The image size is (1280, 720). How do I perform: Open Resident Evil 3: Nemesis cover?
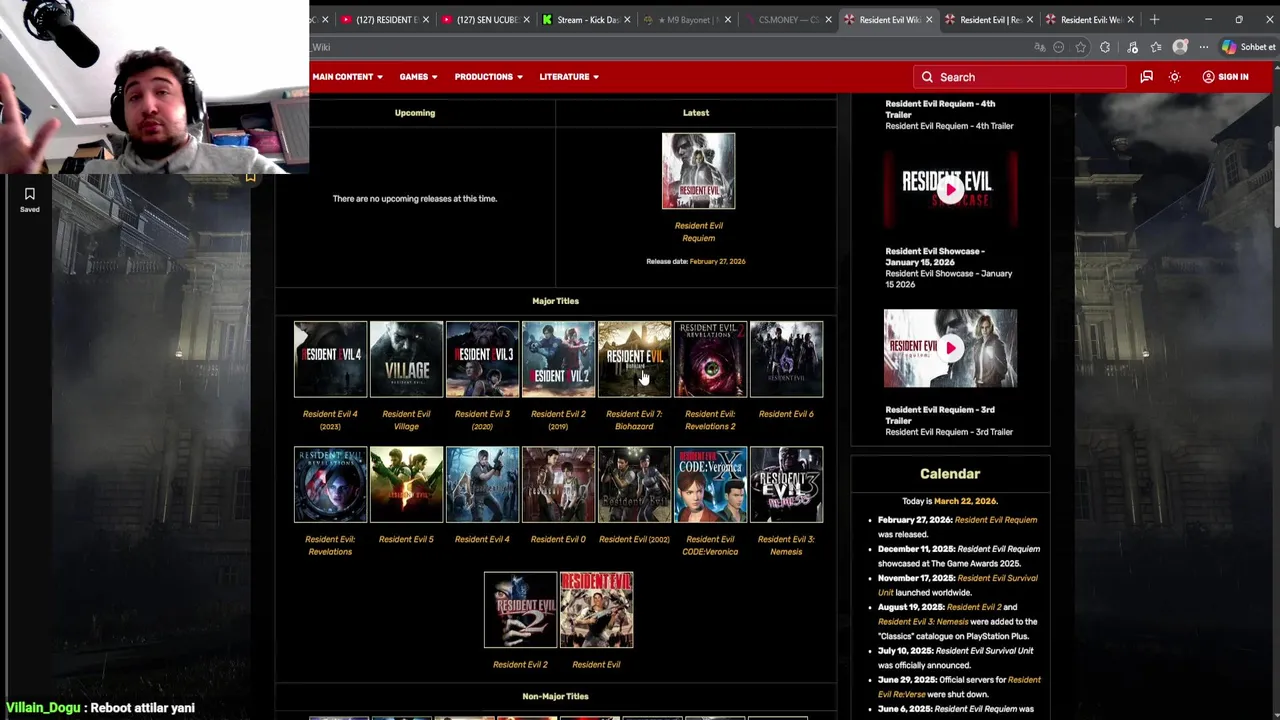(786, 485)
